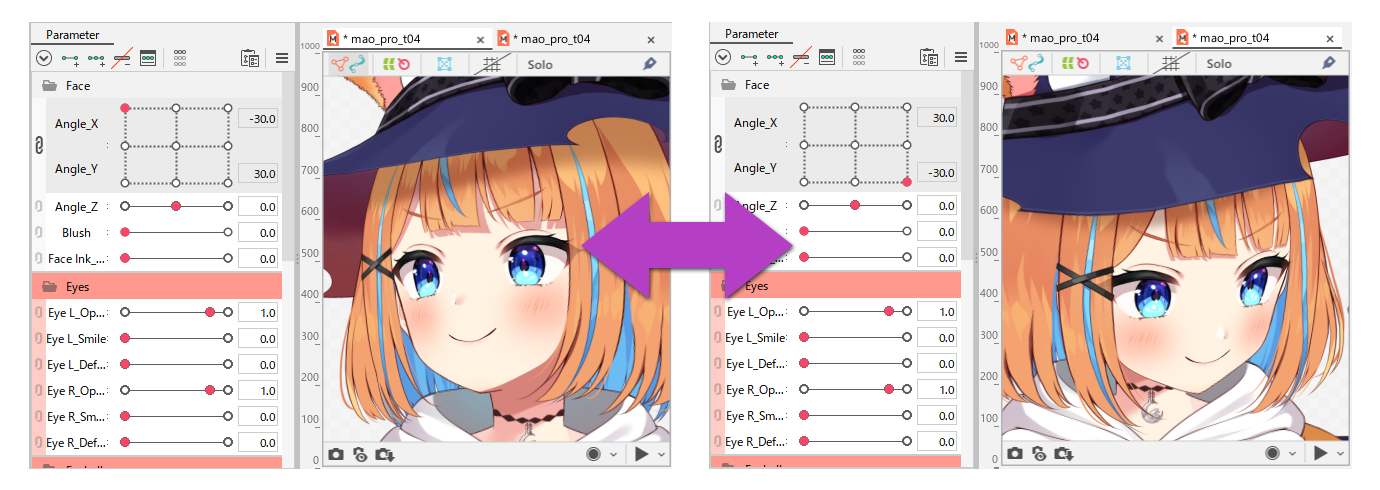Image resolution: width=1380 pixels, height=490 pixels.
Task: Click add two keys icon in right panel
Action: coord(749,57)
